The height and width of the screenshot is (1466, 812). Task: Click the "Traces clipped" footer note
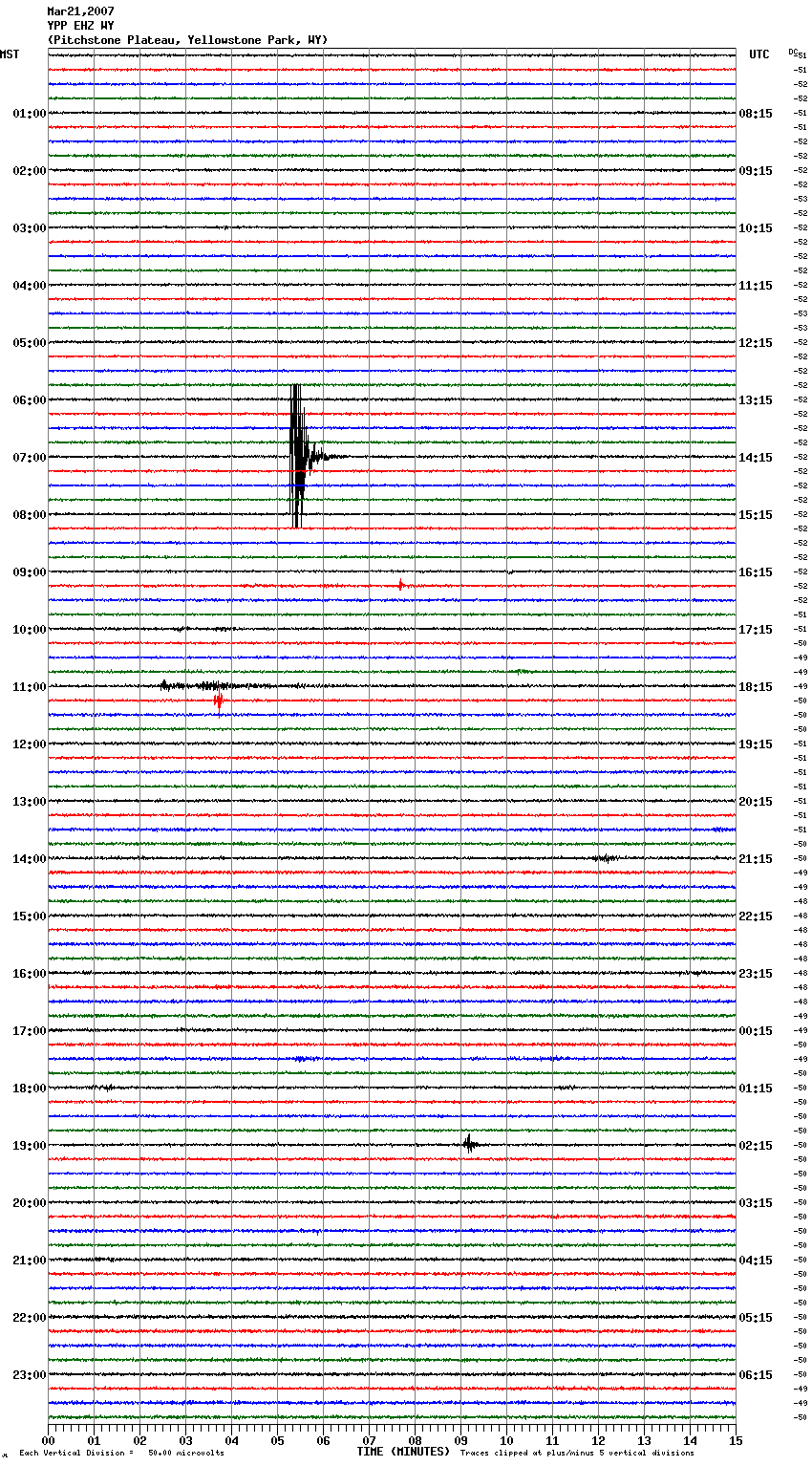click(577, 1454)
